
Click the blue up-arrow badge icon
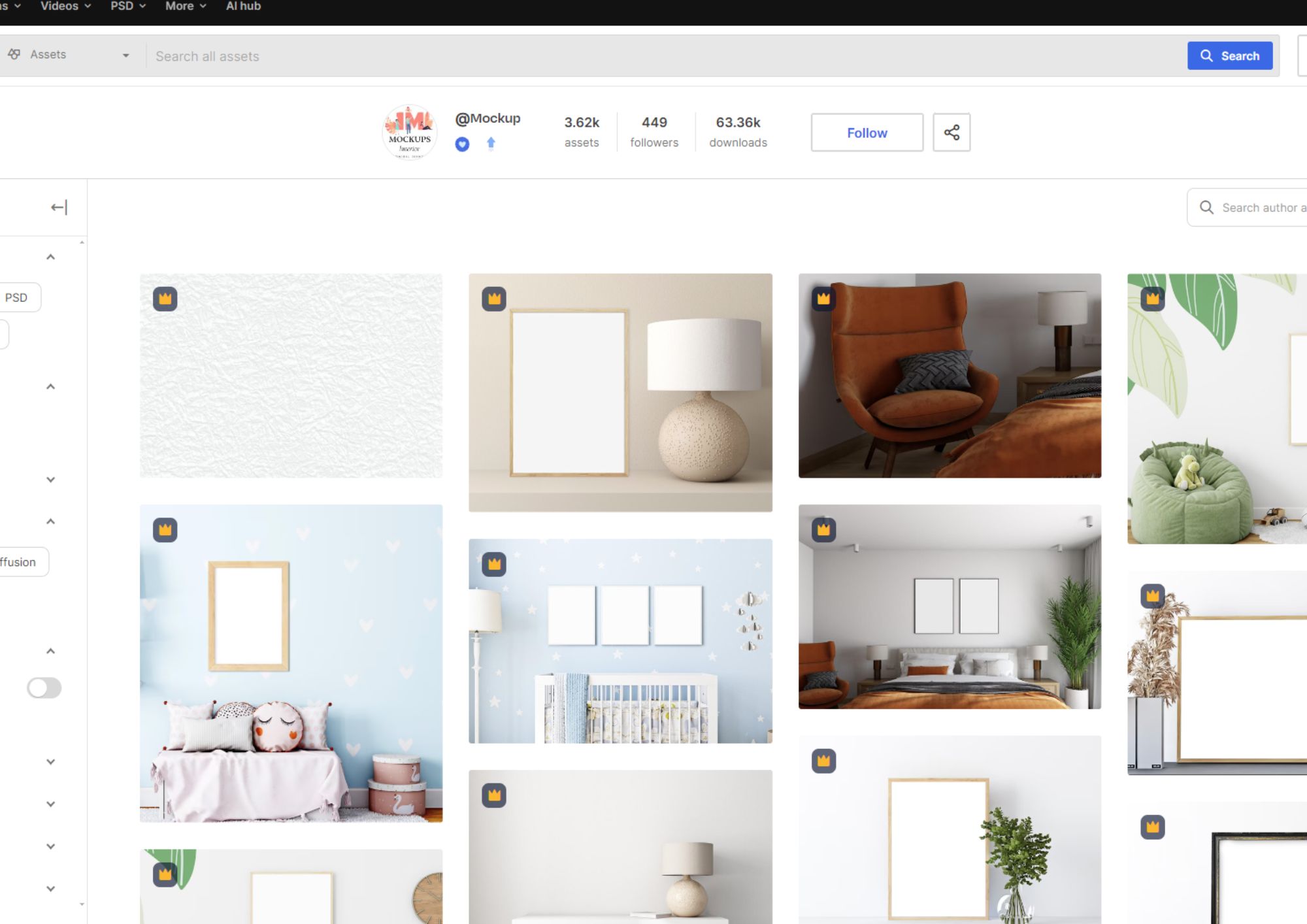pyautogui.click(x=491, y=144)
